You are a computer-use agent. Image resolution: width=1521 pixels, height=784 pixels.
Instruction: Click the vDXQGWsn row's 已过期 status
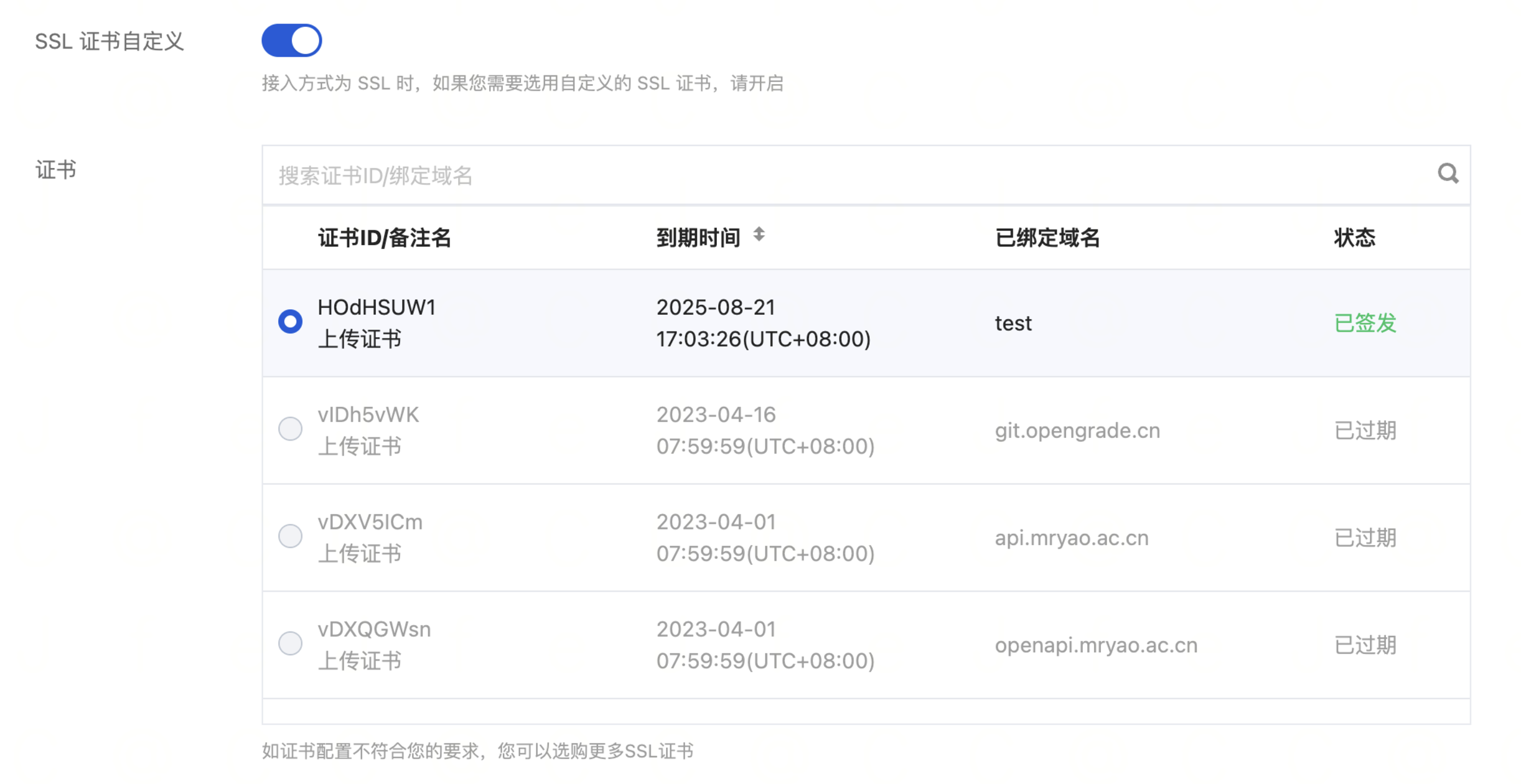tap(1365, 645)
